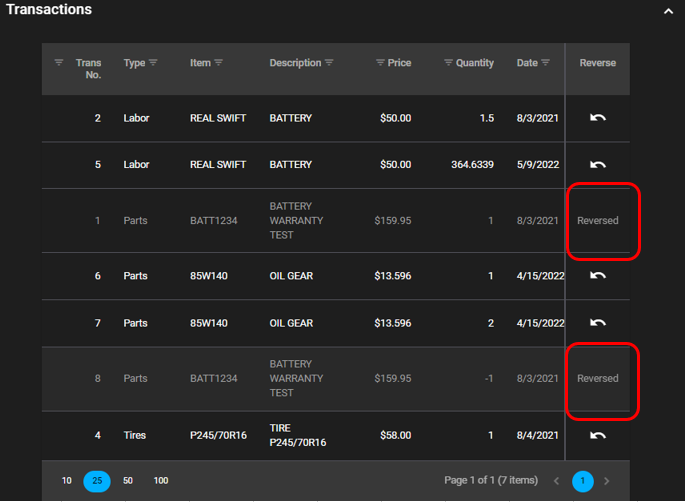Reverse transaction number 5
Viewport: 685px width, 502px height.
click(x=597, y=165)
